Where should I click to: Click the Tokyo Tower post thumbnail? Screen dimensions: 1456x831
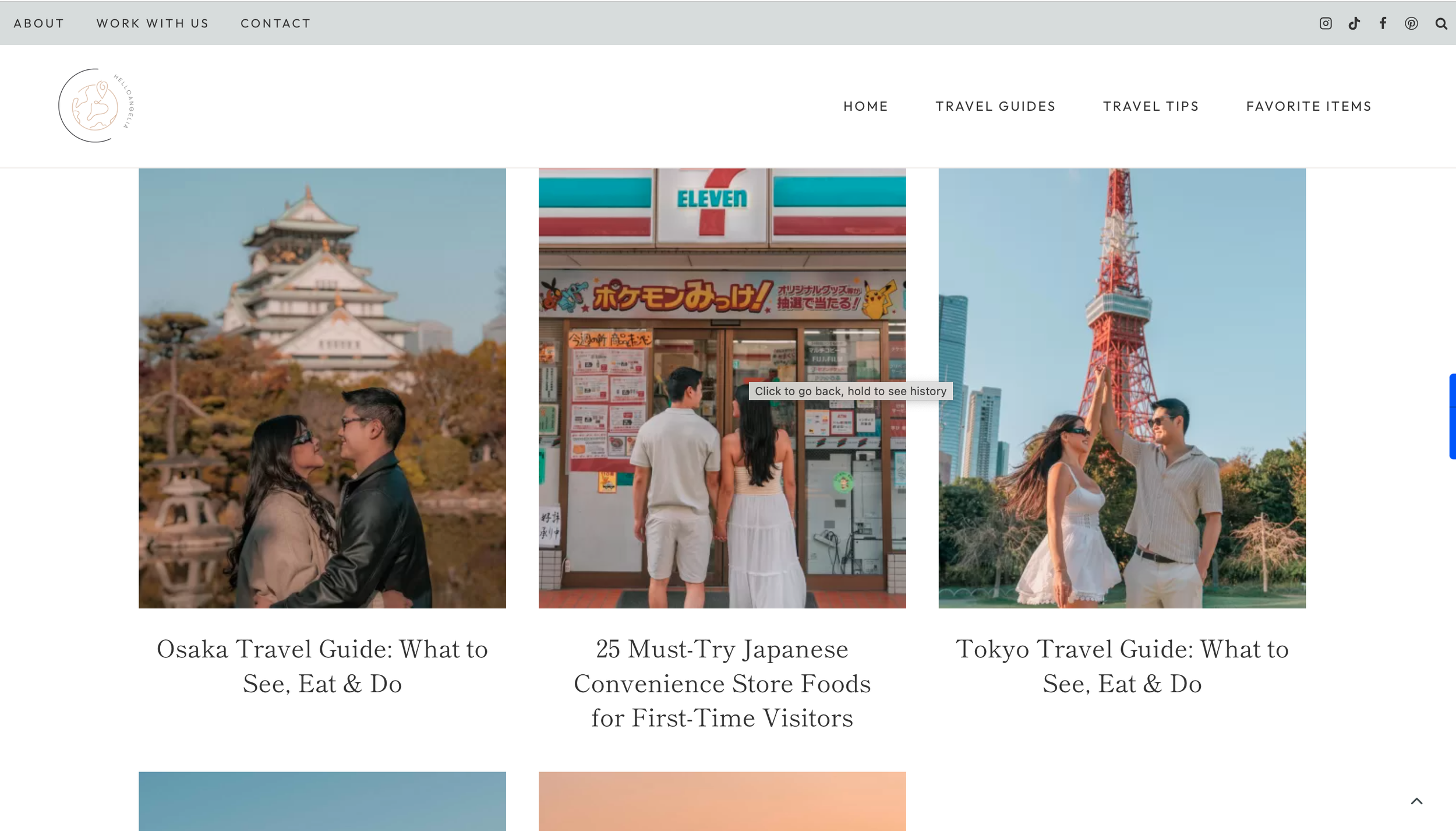[x=1122, y=388]
